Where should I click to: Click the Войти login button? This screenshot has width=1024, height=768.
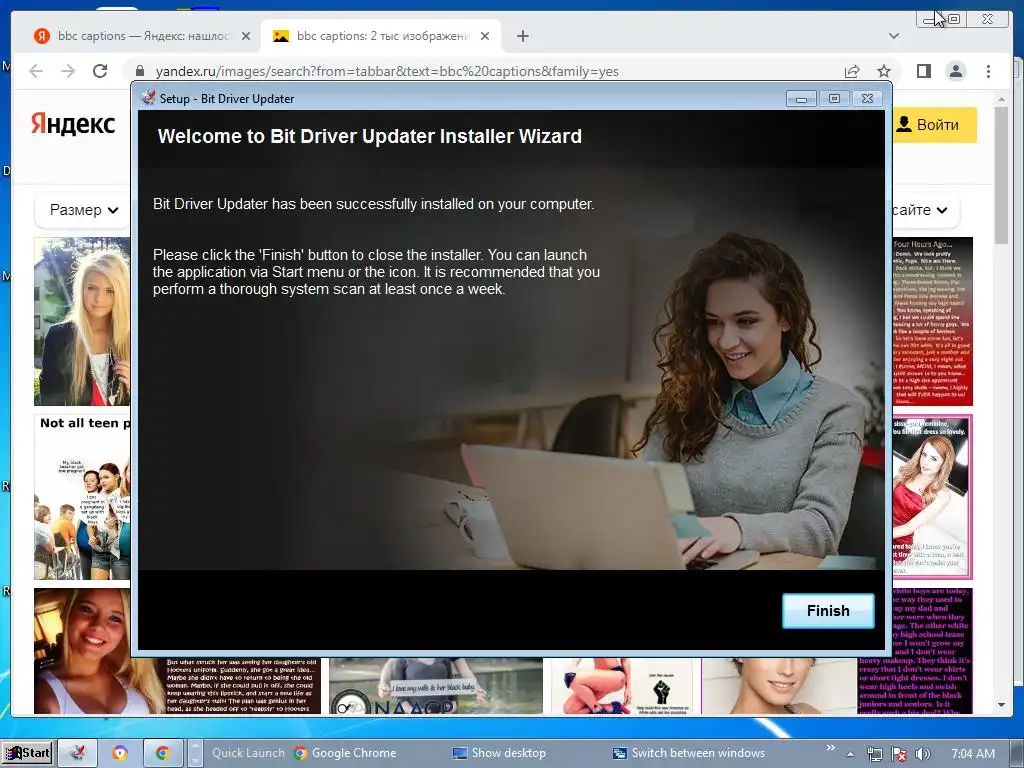pyautogui.click(x=934, y=124)
